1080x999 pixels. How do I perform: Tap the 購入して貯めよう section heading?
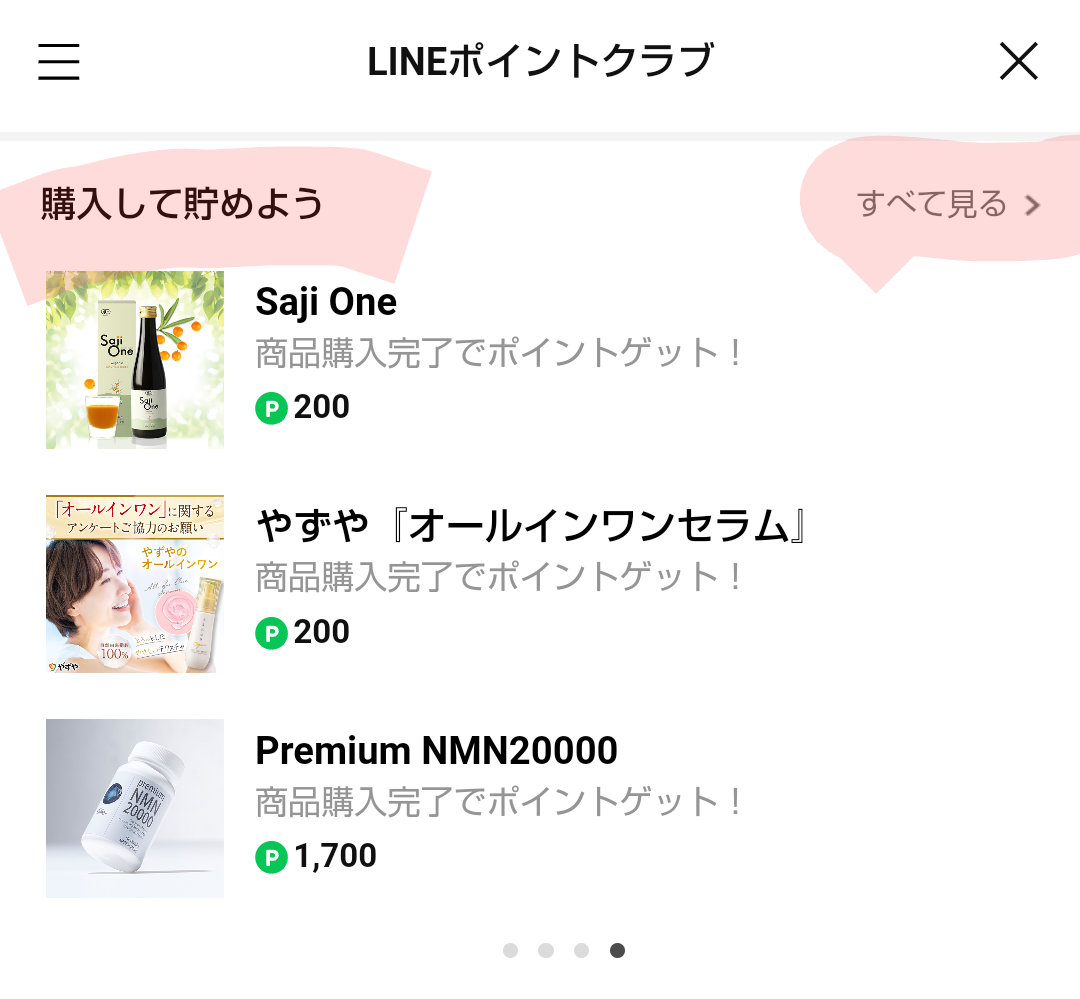[182, 204]
